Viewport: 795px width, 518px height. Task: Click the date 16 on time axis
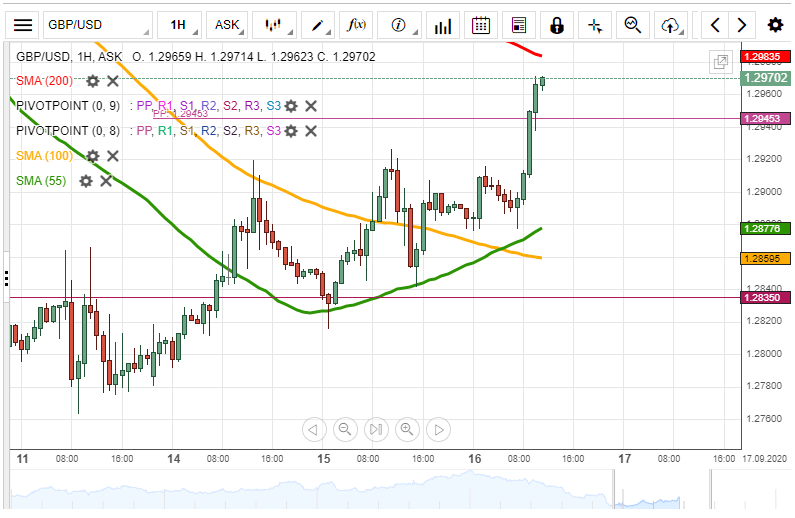(x=475, y=459)
